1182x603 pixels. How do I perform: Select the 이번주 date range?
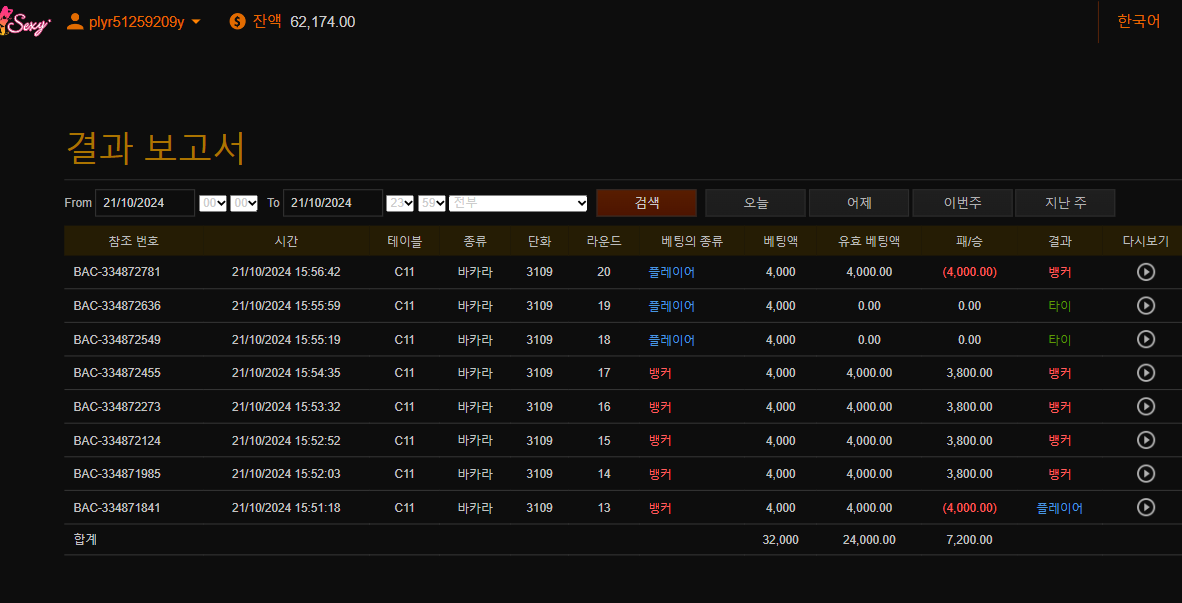coord(962,203)
